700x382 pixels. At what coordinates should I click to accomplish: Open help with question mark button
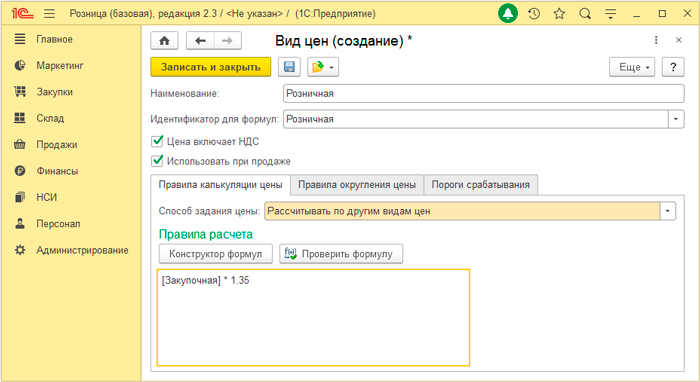click(x=673, y=67)
